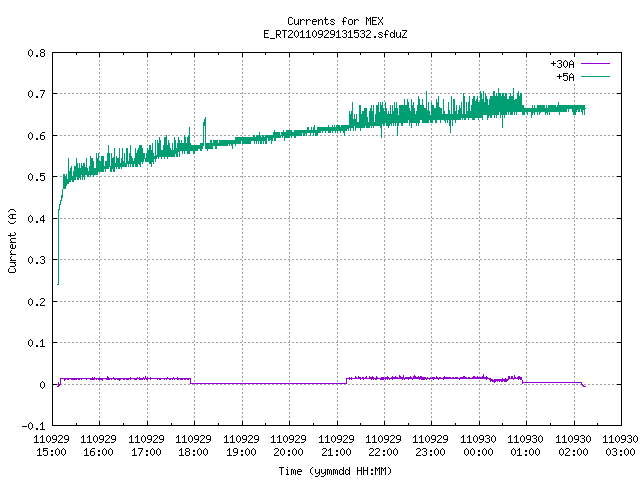Screen dimensions: 640x480
Task: Click the y-axis tick value 0.7
Action: pyautogui.click(x=36, y=94)
